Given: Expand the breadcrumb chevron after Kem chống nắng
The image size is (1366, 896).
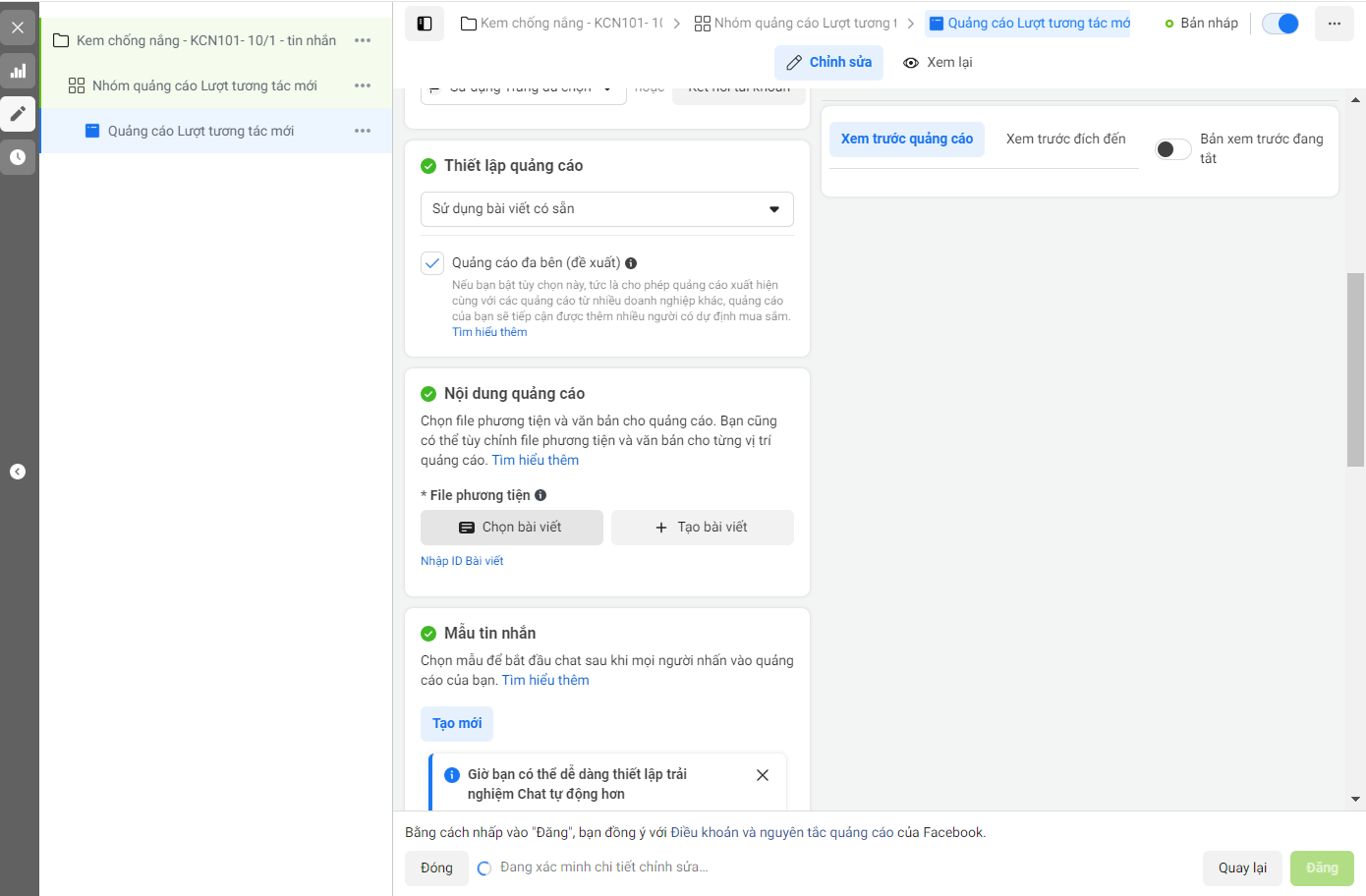Looking at the screenshot, I should [x=677, y=24].
